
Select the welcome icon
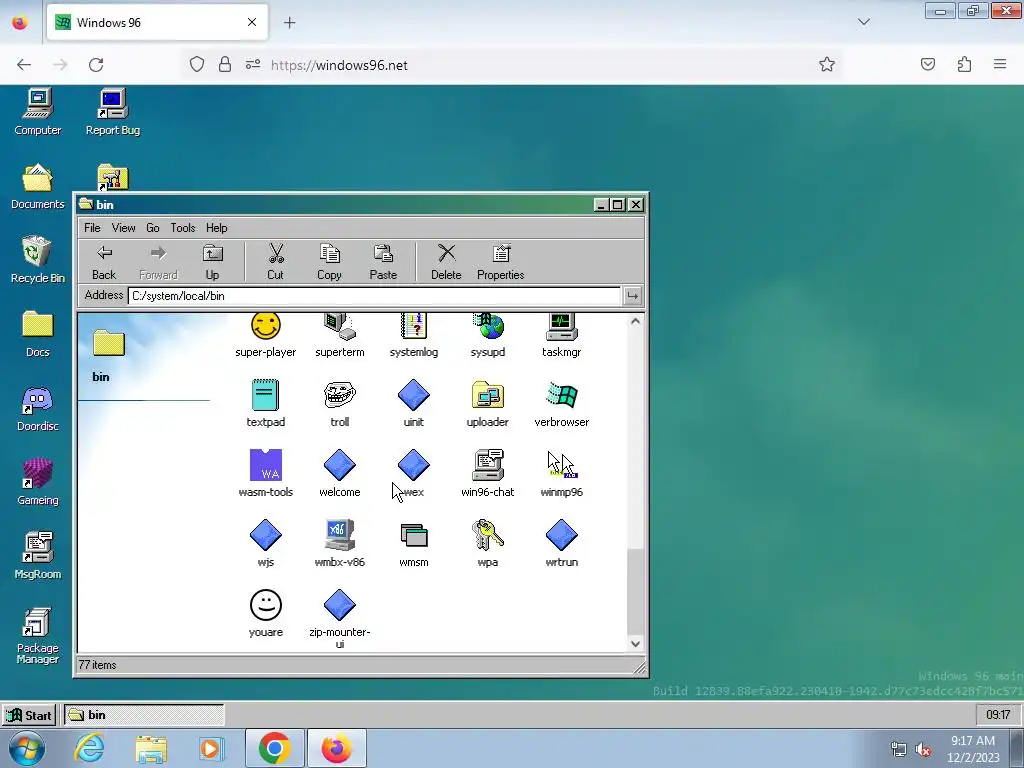coord(340,465)
